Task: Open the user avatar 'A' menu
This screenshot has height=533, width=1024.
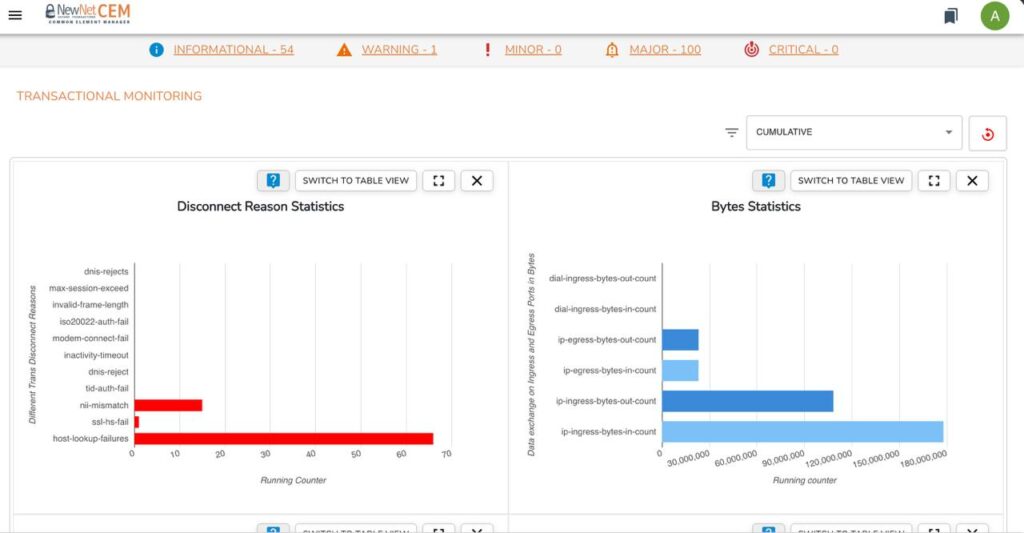Action: tap(995, 16)
